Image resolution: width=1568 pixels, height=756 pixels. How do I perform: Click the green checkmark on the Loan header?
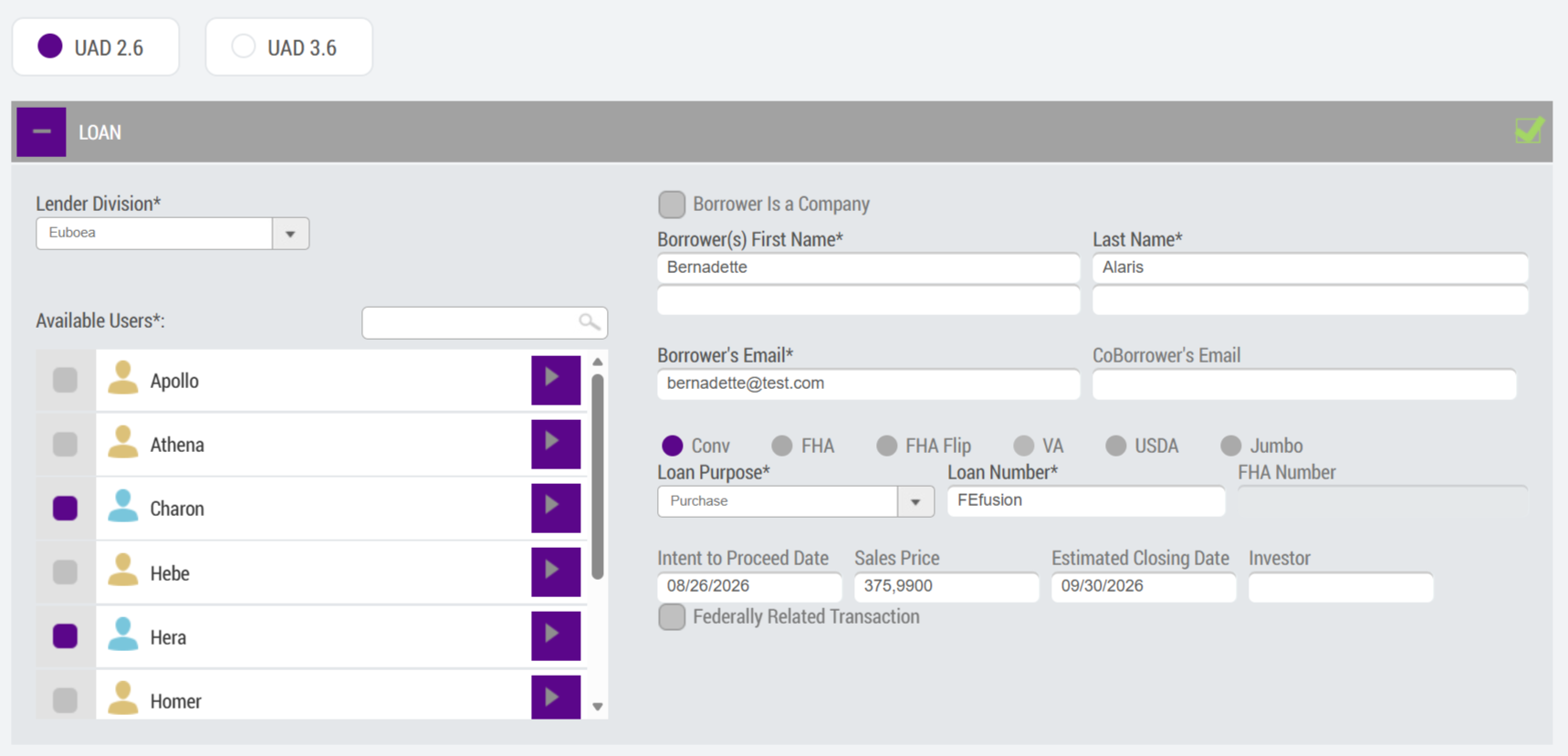1530,131
